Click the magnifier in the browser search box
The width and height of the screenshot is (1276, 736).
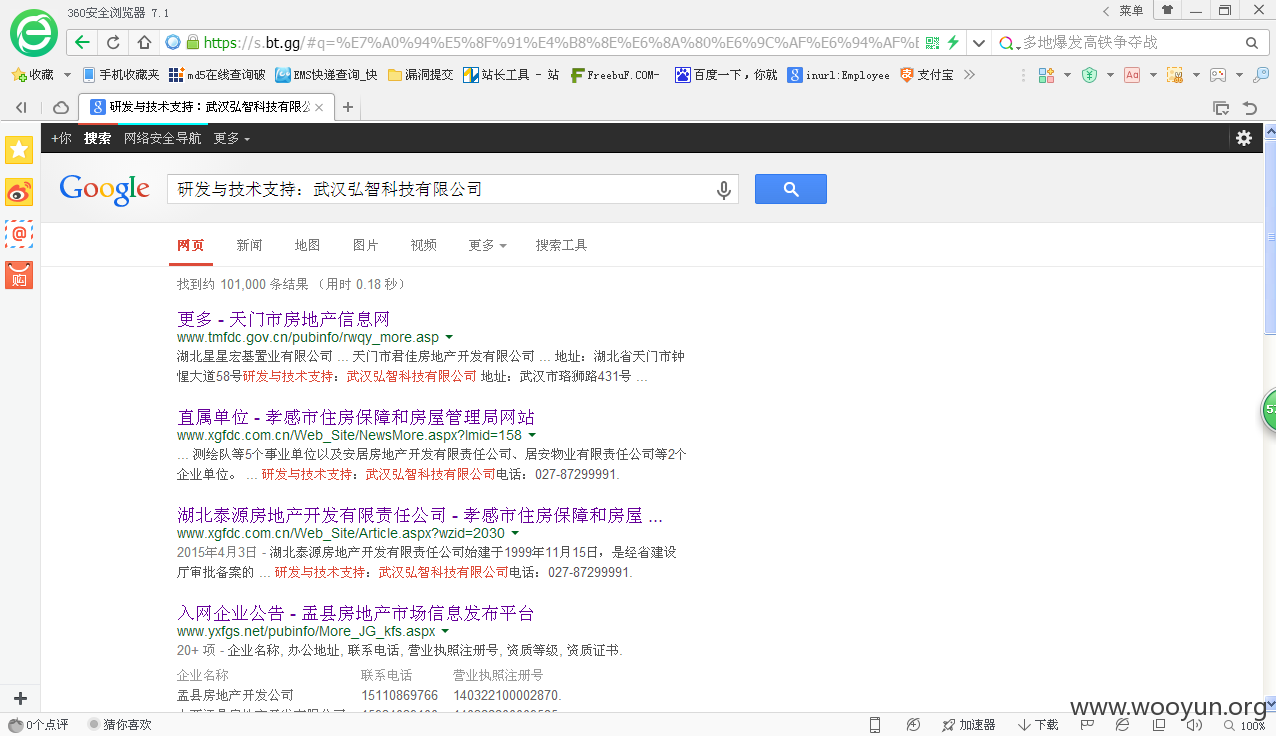[x=1251, y=43]
